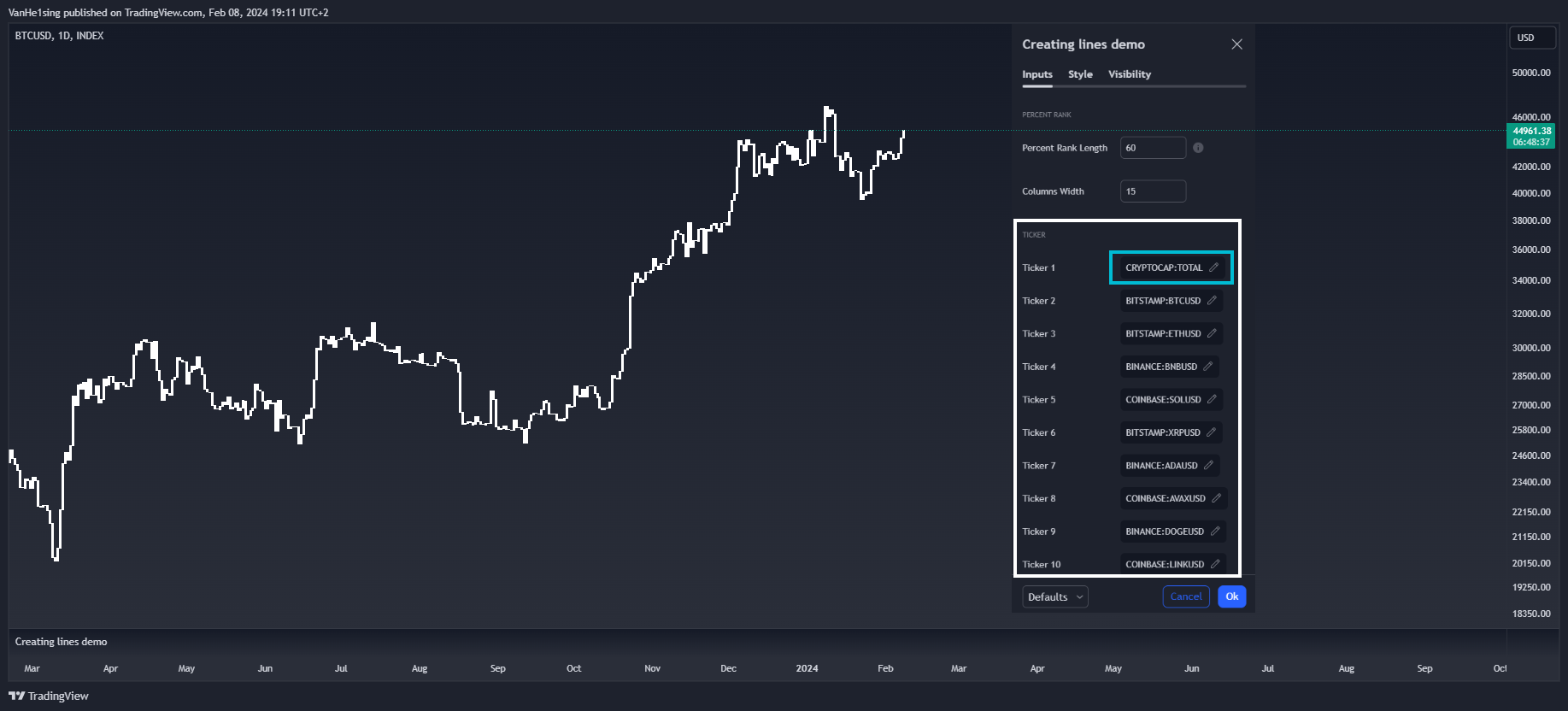1568x711 pixels.
Task: Switch to the Inputs tab
Action: pos(1037,74)
